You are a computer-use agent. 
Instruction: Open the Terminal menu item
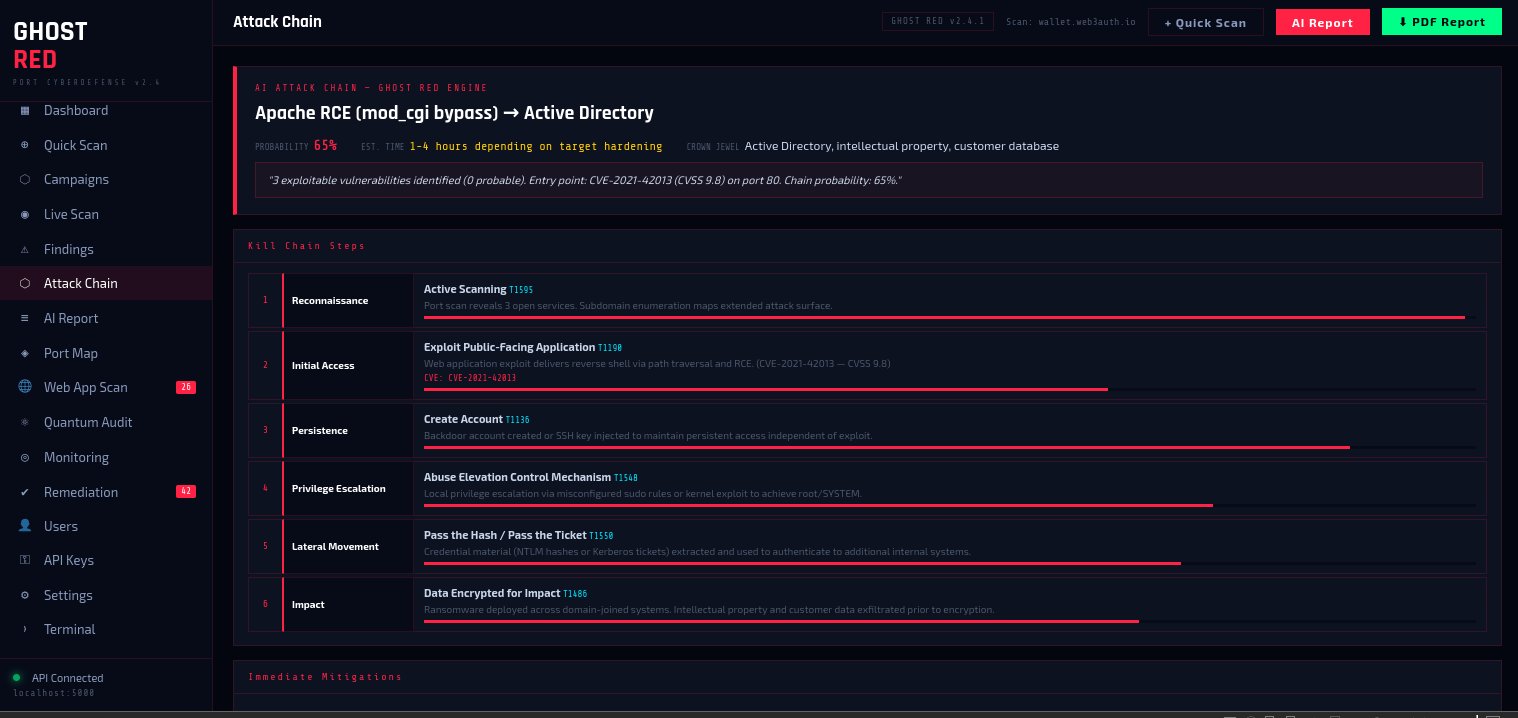pyautogui.click(x=106, y=629)
